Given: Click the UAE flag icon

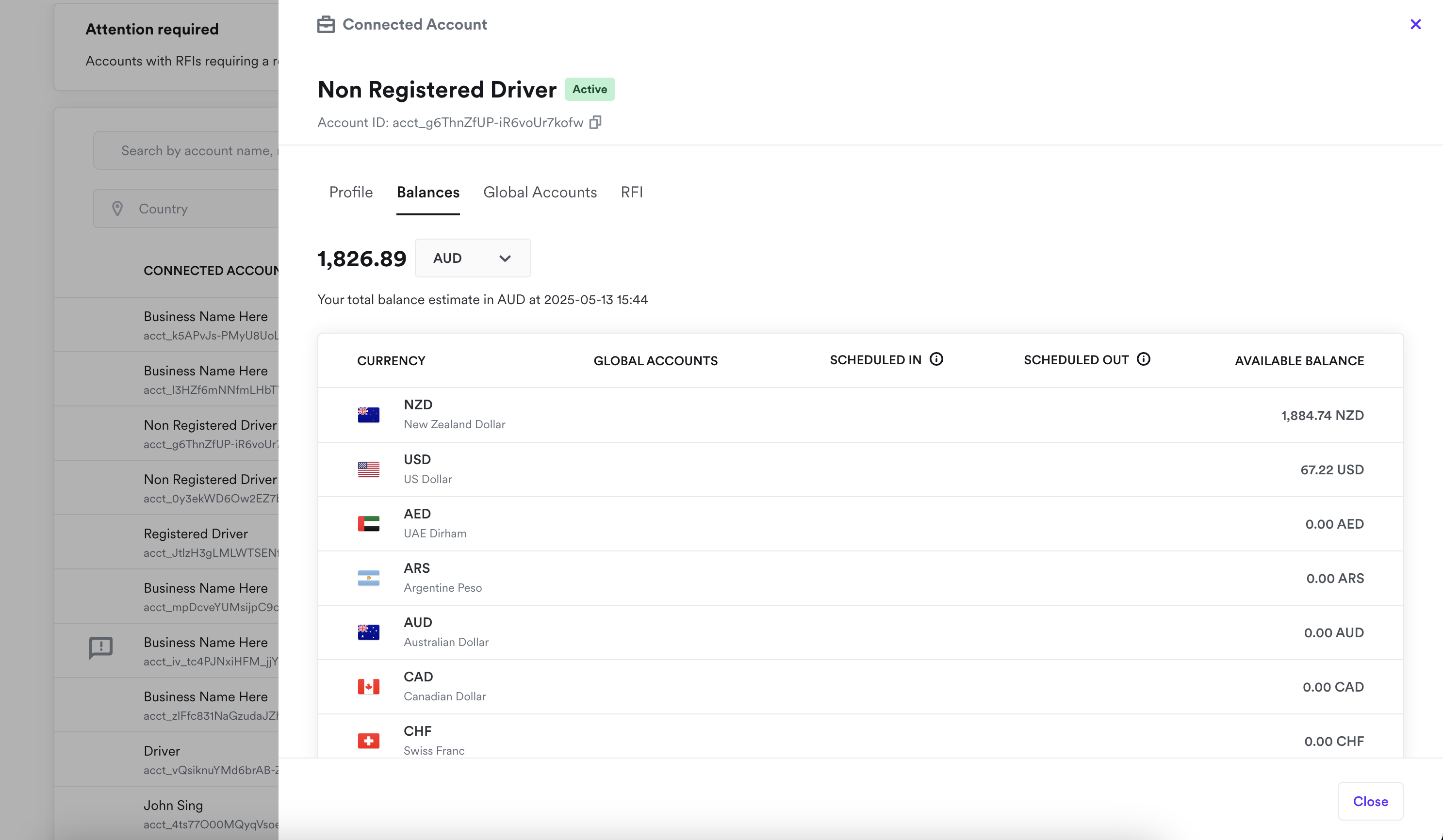Looking at the screenshot, I should [x=368, y=524].
